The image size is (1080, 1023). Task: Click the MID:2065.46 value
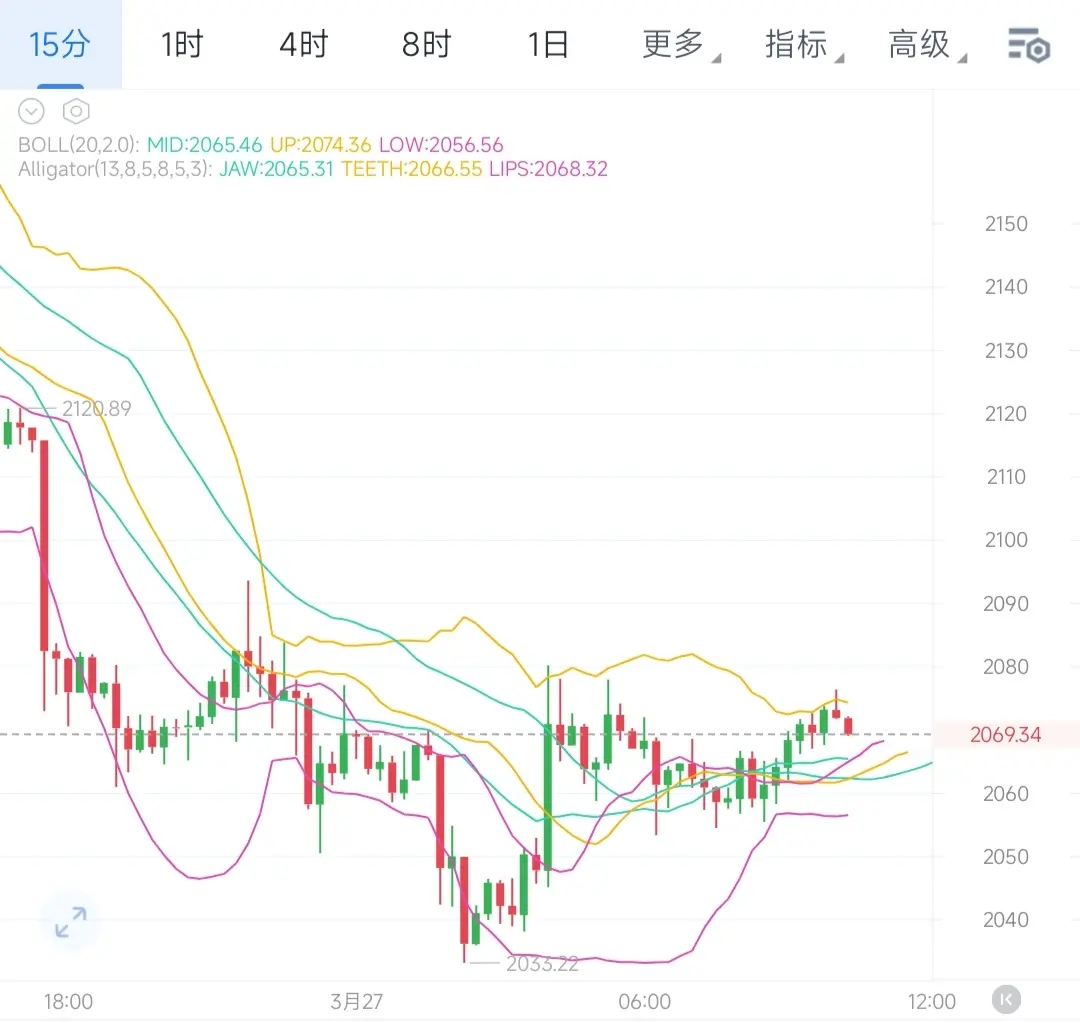205,145
